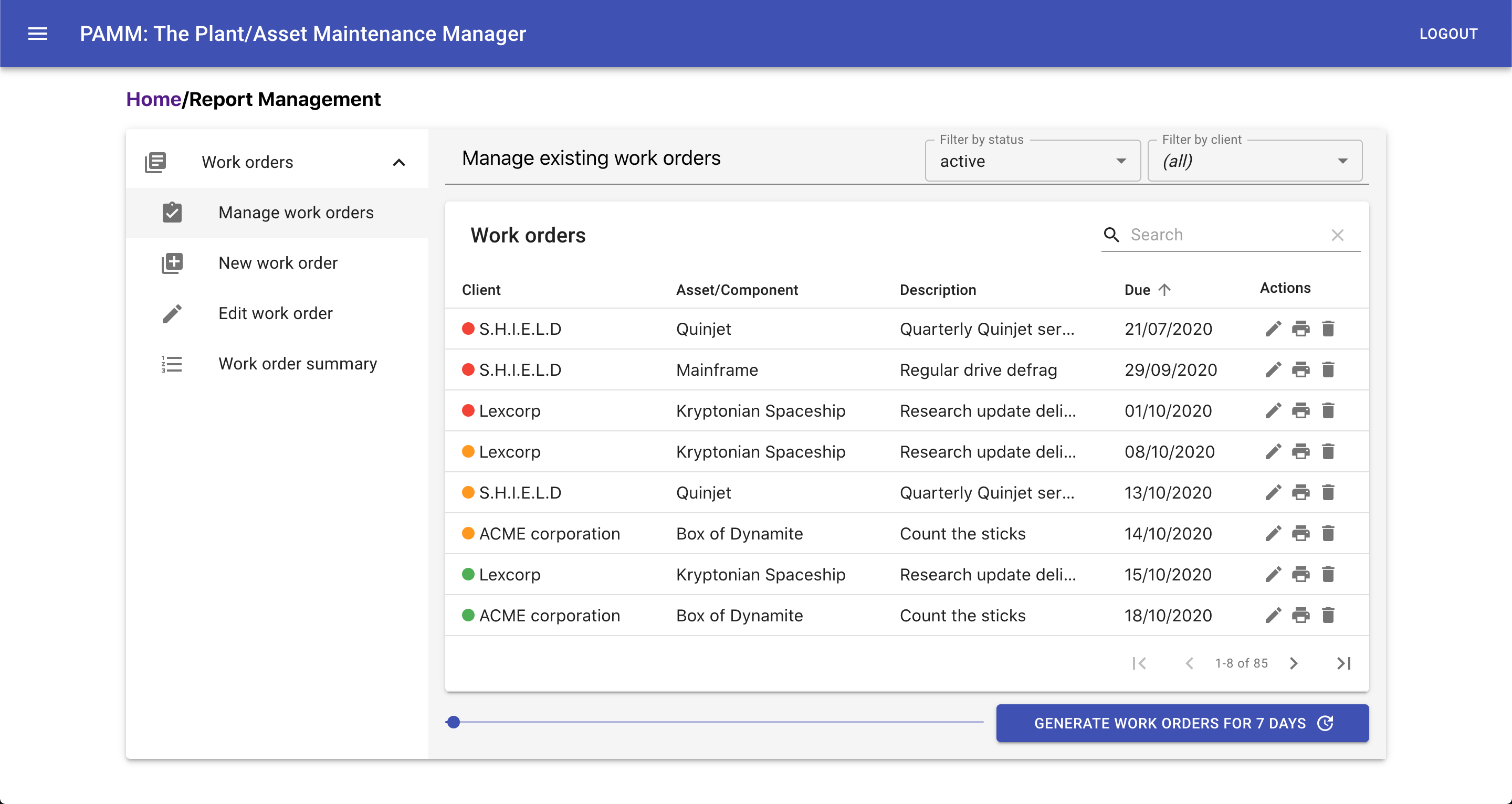Edit the Lexcorp order due 08/10/2020
The height and width of the screenshot is (804, 1512).
1273,451
